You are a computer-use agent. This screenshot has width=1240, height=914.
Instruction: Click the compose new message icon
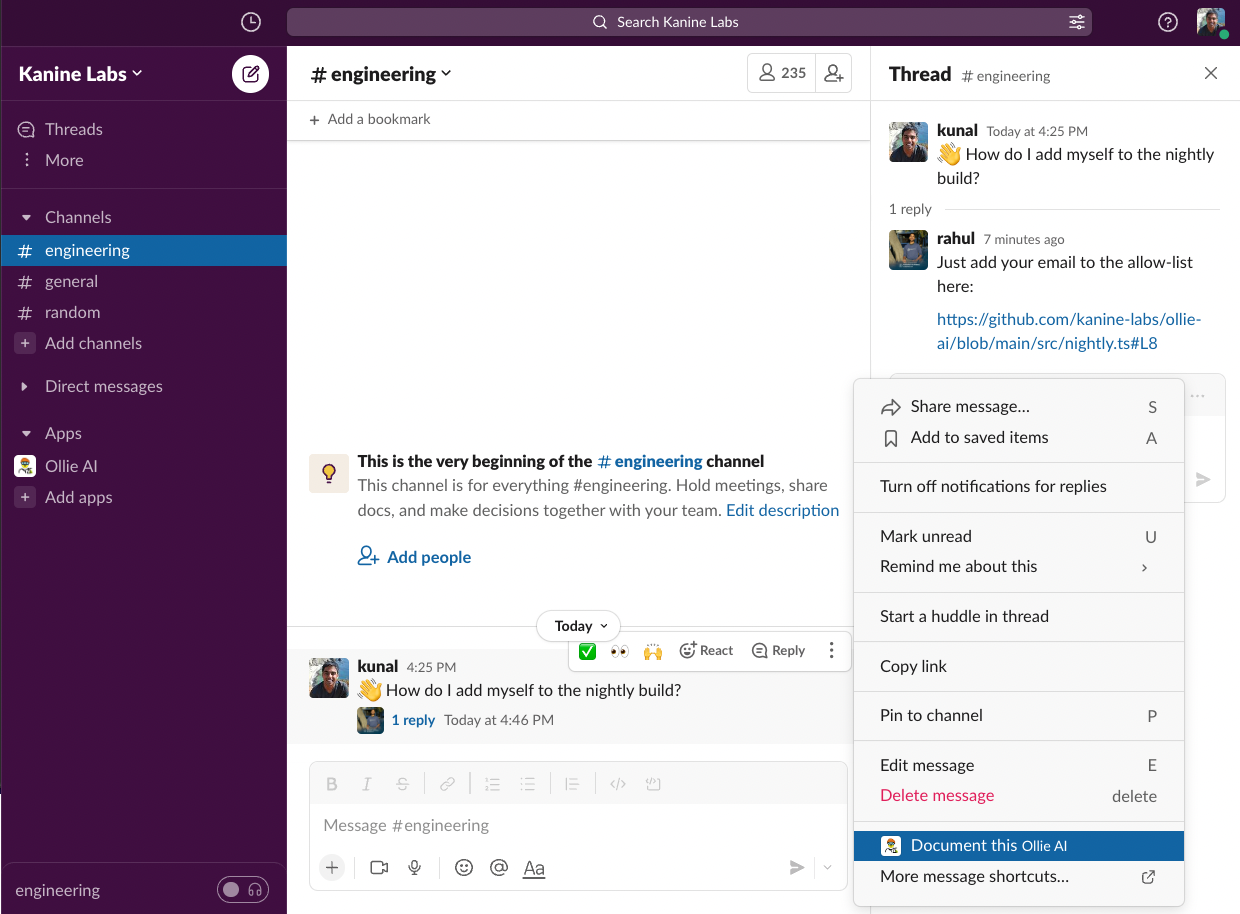pos(251,74)
